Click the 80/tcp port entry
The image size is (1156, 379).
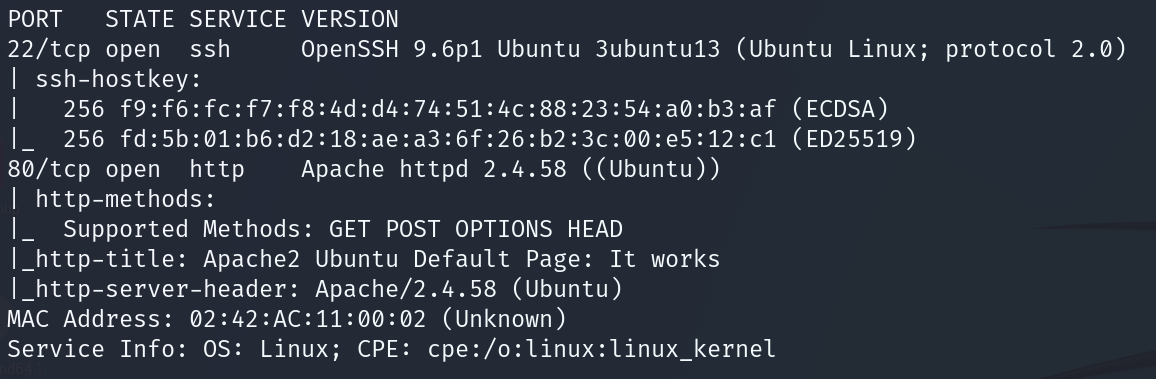(x=49, y=169)
